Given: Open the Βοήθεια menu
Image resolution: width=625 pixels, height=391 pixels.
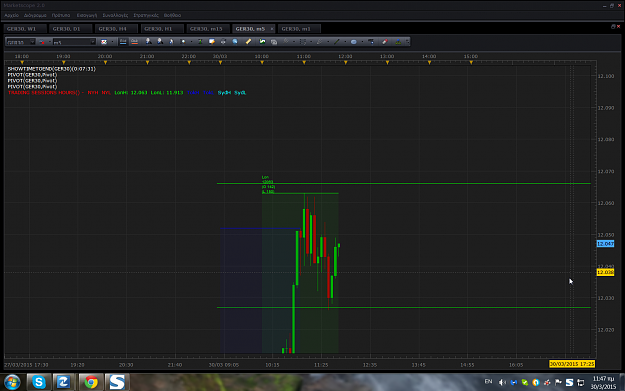Looking at the screenshot, I should [x=172, y=15].
